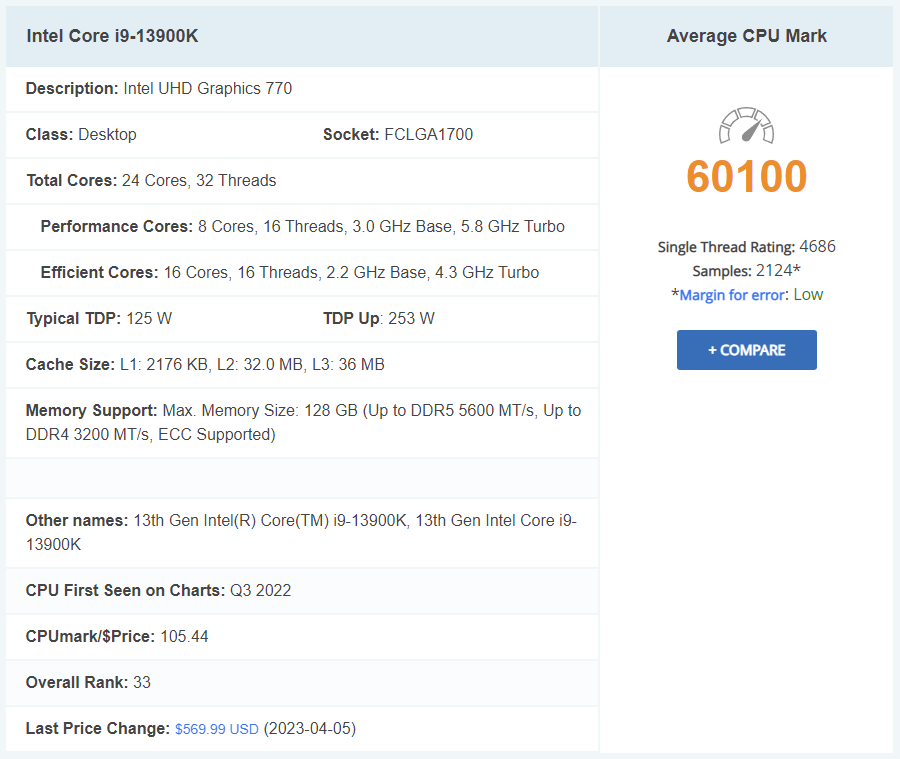Click the Average CPU Mark heading
Viewport: 900px width, 759px height.
click(x=746, y=36)
